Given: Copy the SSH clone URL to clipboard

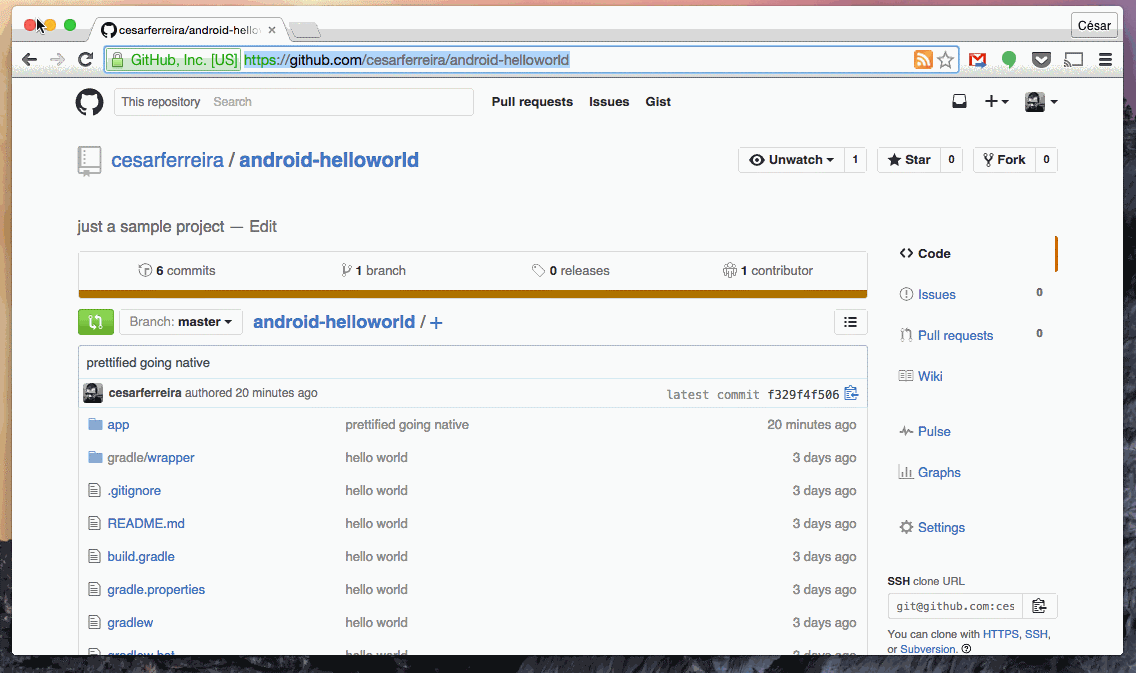Looking at the screenshot, I should [x=1040, y=606].
